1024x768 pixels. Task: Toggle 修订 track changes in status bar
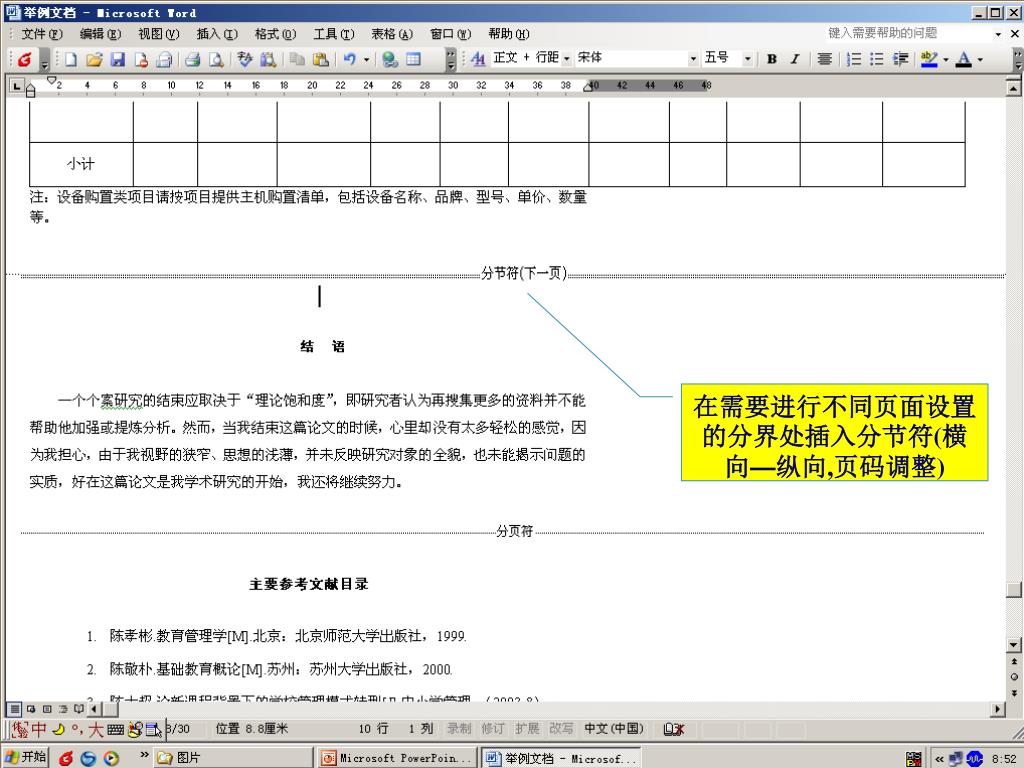point(492,729)
